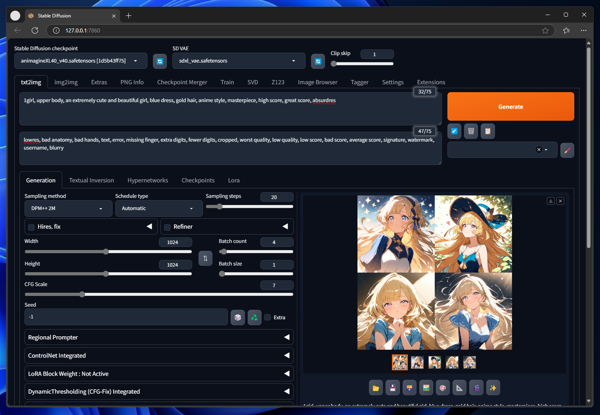Viewport: 600px width, 415px height.
Task: Click the Width number field showing 1024
Action: (x=176, y=242)
